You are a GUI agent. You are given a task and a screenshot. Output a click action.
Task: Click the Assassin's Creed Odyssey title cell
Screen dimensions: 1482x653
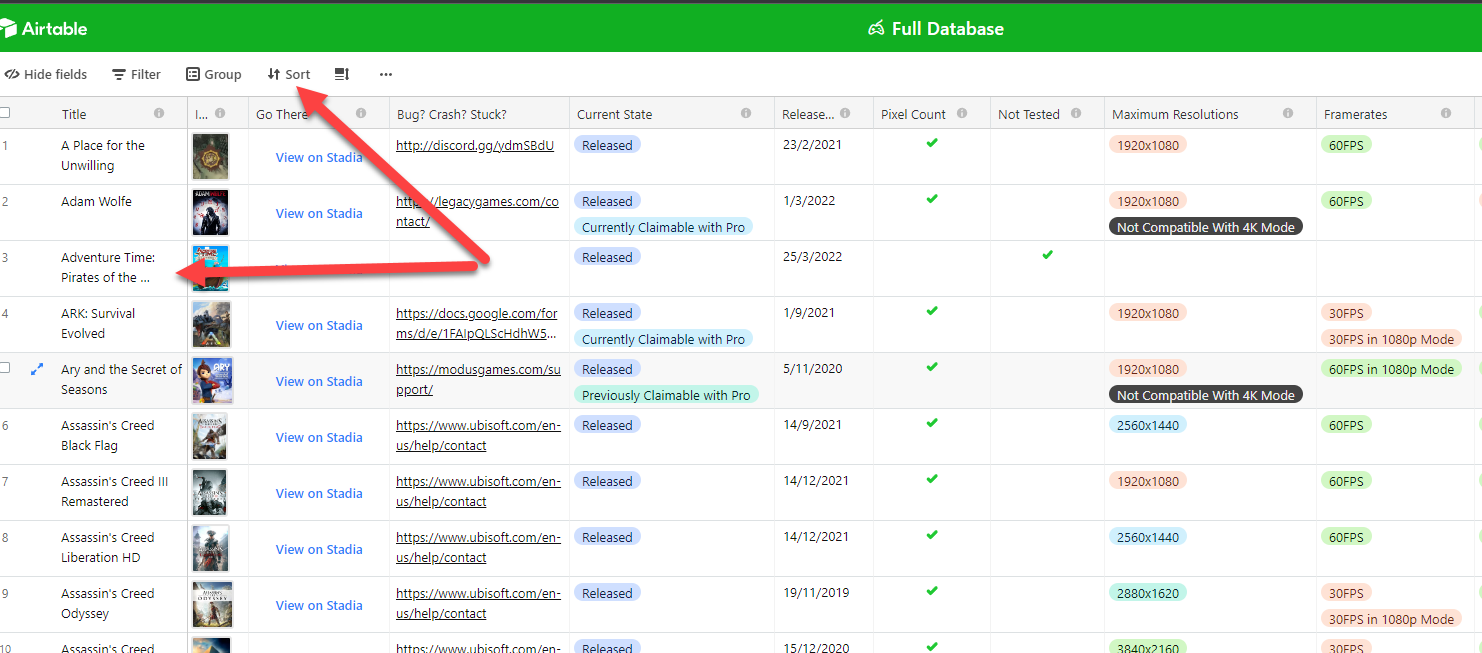click(x=118, y=604)
